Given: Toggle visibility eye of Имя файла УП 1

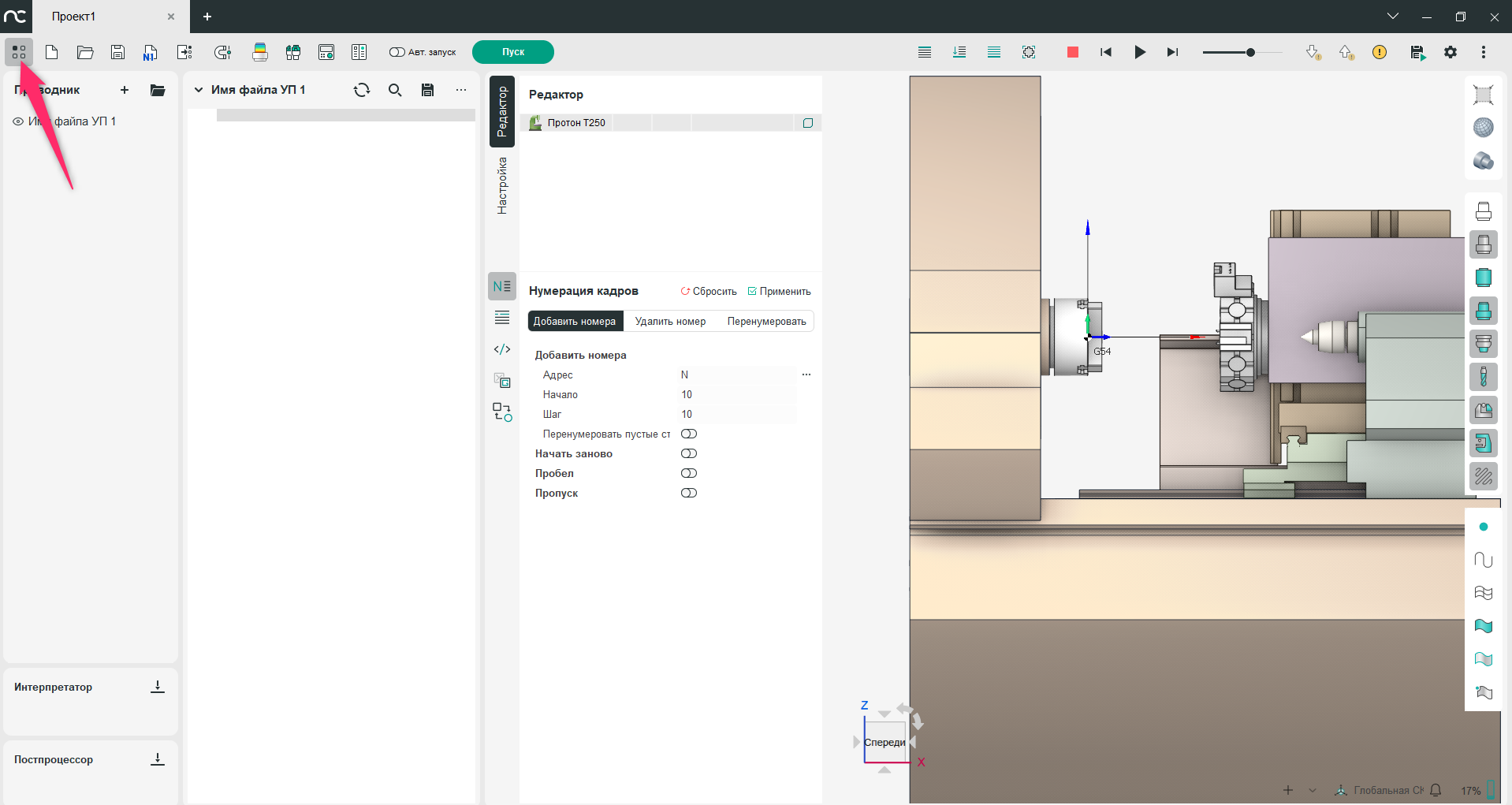Looking at the screenshot, I should coord(18,121).
